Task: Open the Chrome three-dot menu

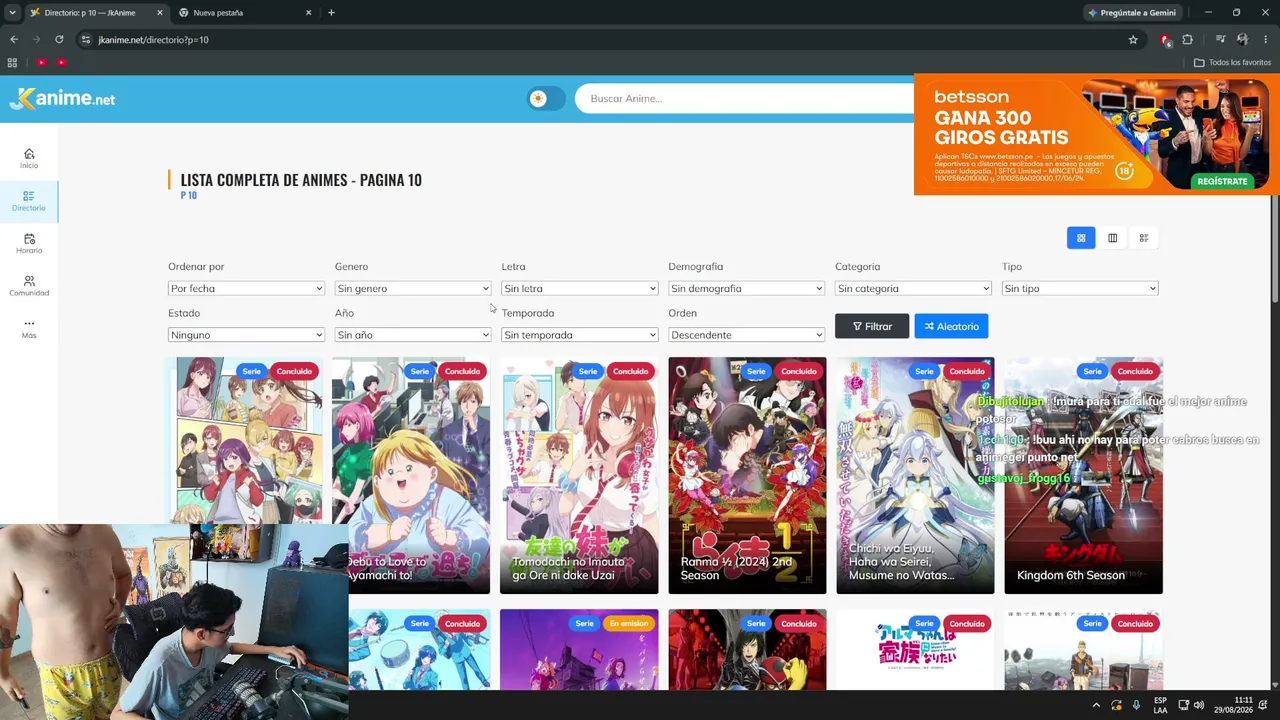Action: [1265, 40]
